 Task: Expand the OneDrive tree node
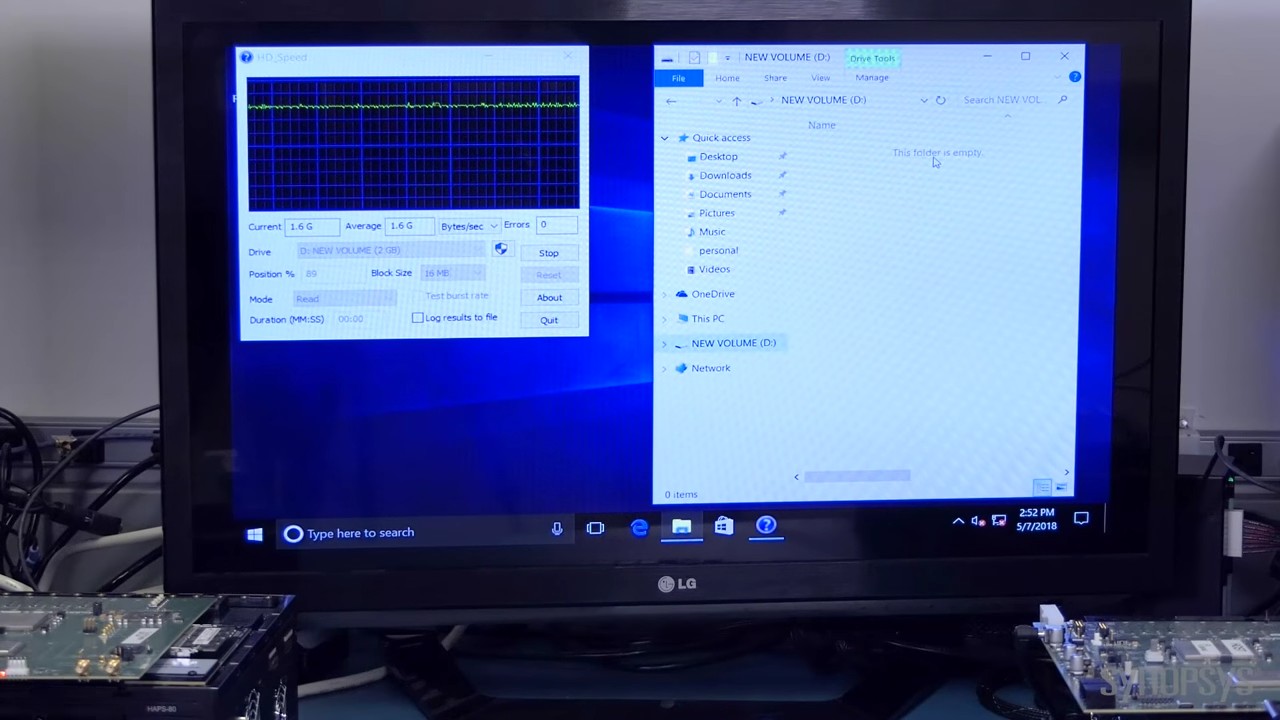(x=664, y=294)
